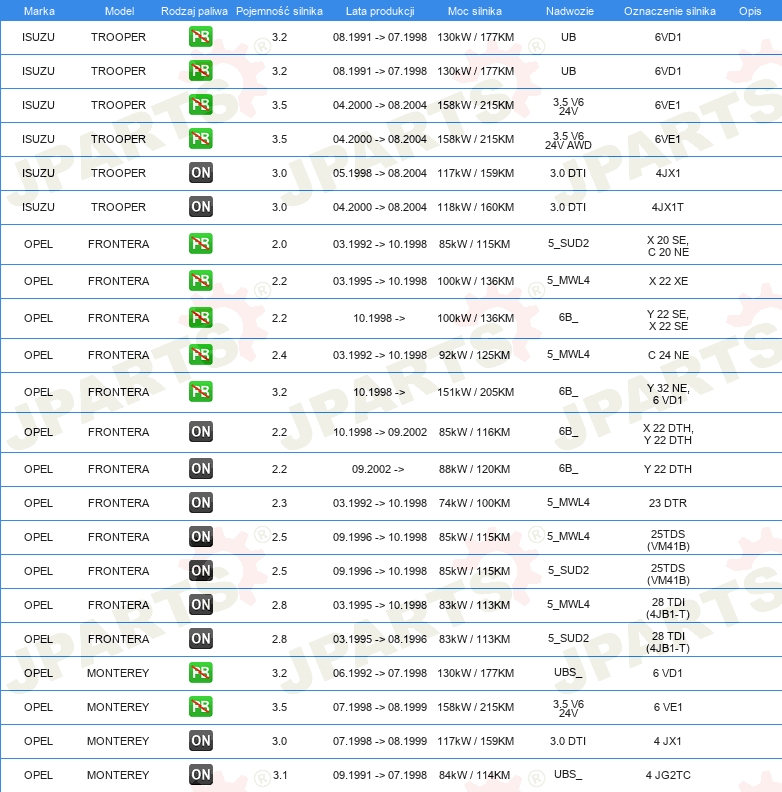
Task: Select the engine code cell '23 DTR'
Action: click(667, 504)
